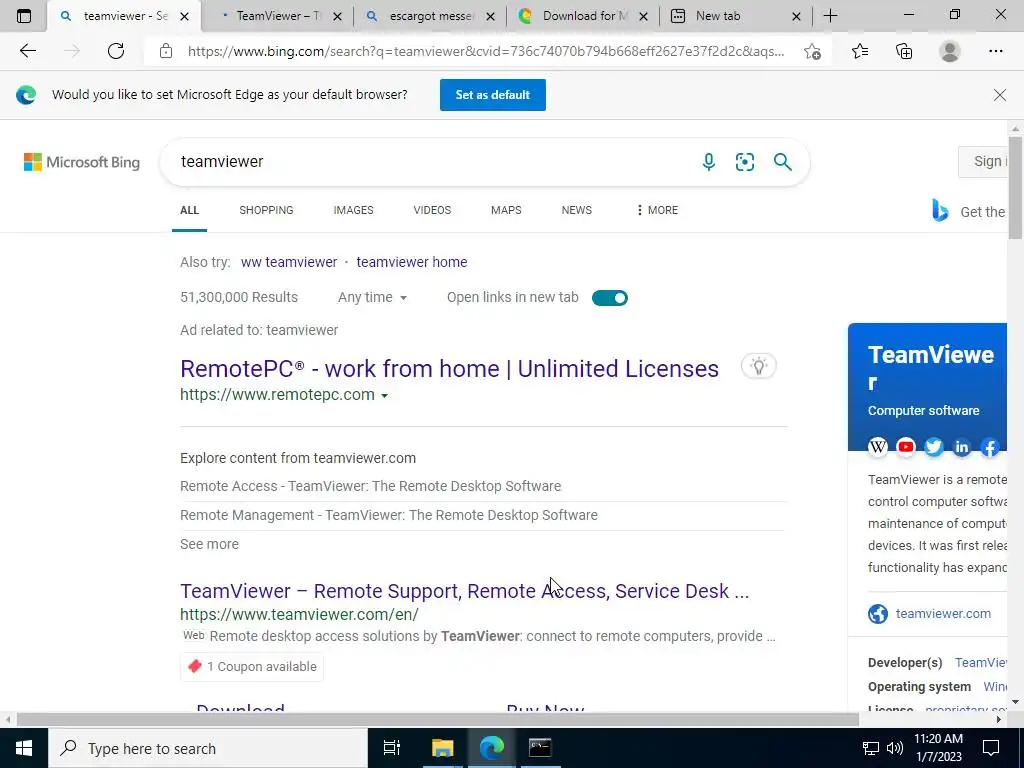Image resolution: width=1024 pixels, height=768 pixels.
Task: Open the lightbulb ad info icon
Action: click(x=758, y=366)
